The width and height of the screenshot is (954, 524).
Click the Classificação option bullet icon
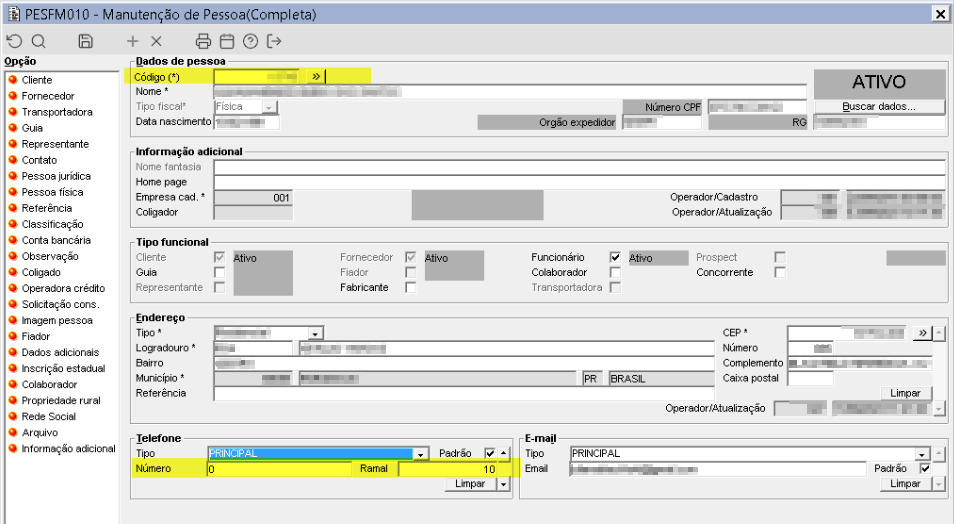(13, 224)
